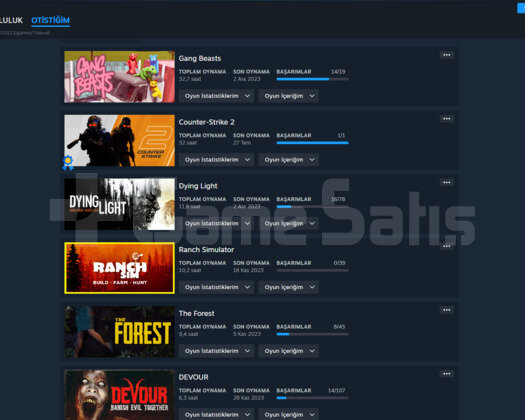
Task: Click DEVOUR achievements progress bar
Action: coord(312,398)
